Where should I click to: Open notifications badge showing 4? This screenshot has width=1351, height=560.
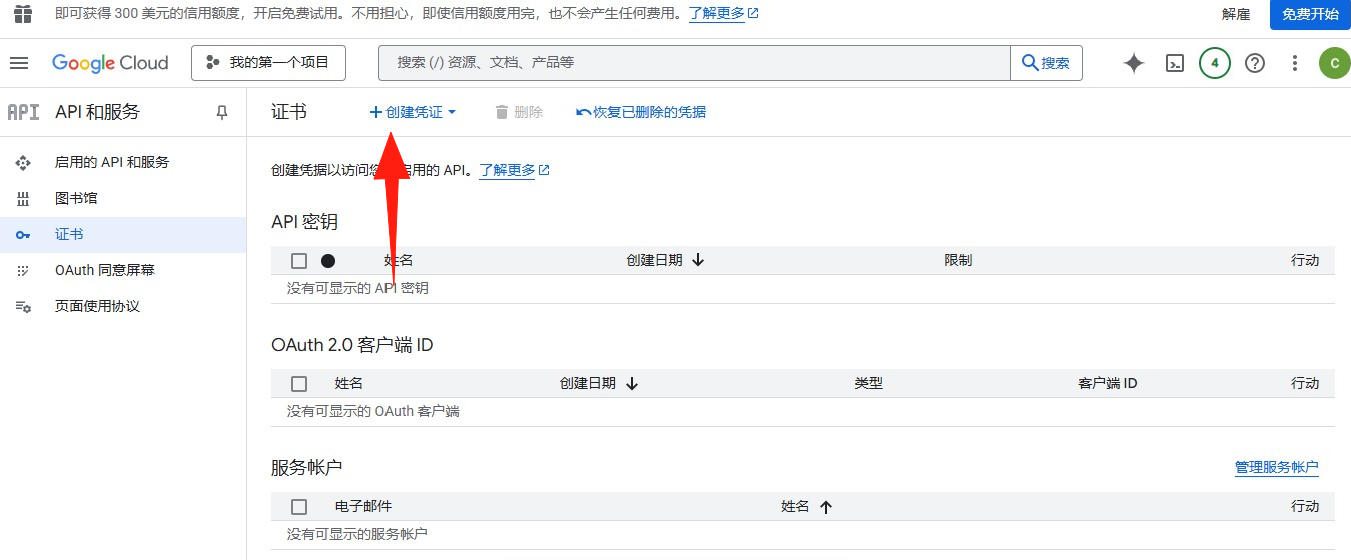click(x=1214, y=63)
